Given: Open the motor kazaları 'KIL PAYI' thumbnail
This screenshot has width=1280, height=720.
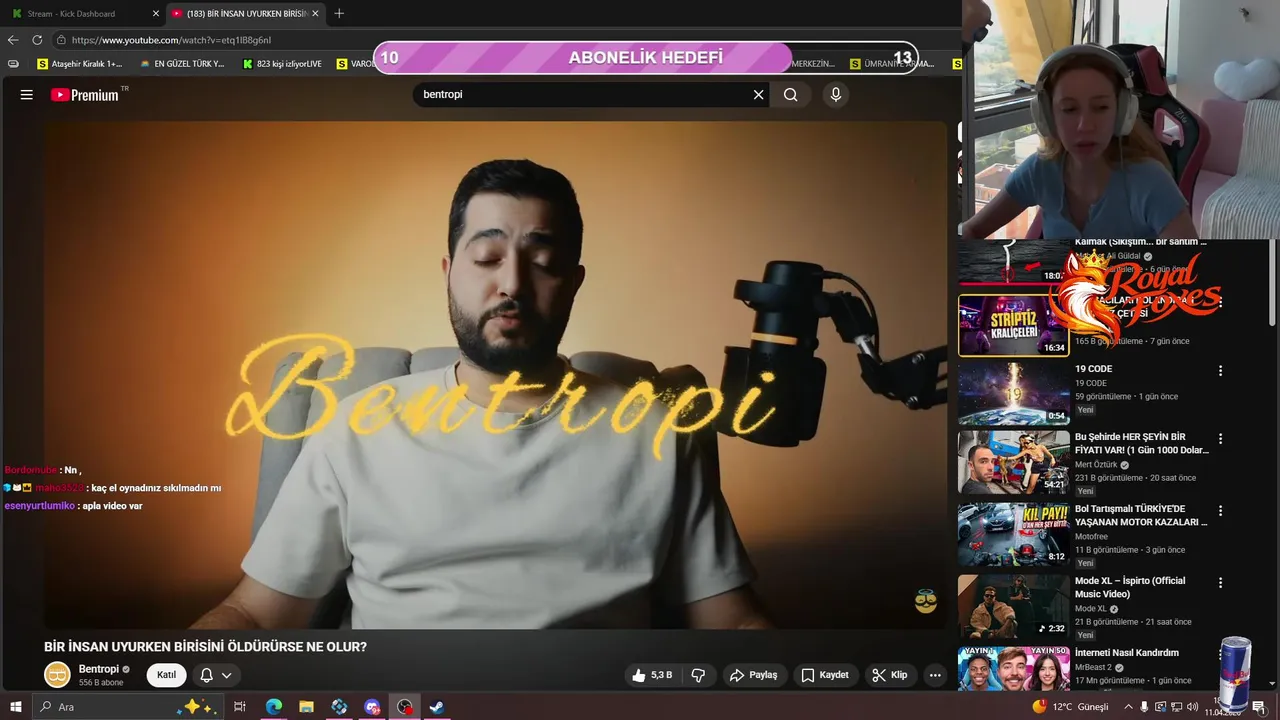Looking at the screenshot, I should click(1014, 534).
